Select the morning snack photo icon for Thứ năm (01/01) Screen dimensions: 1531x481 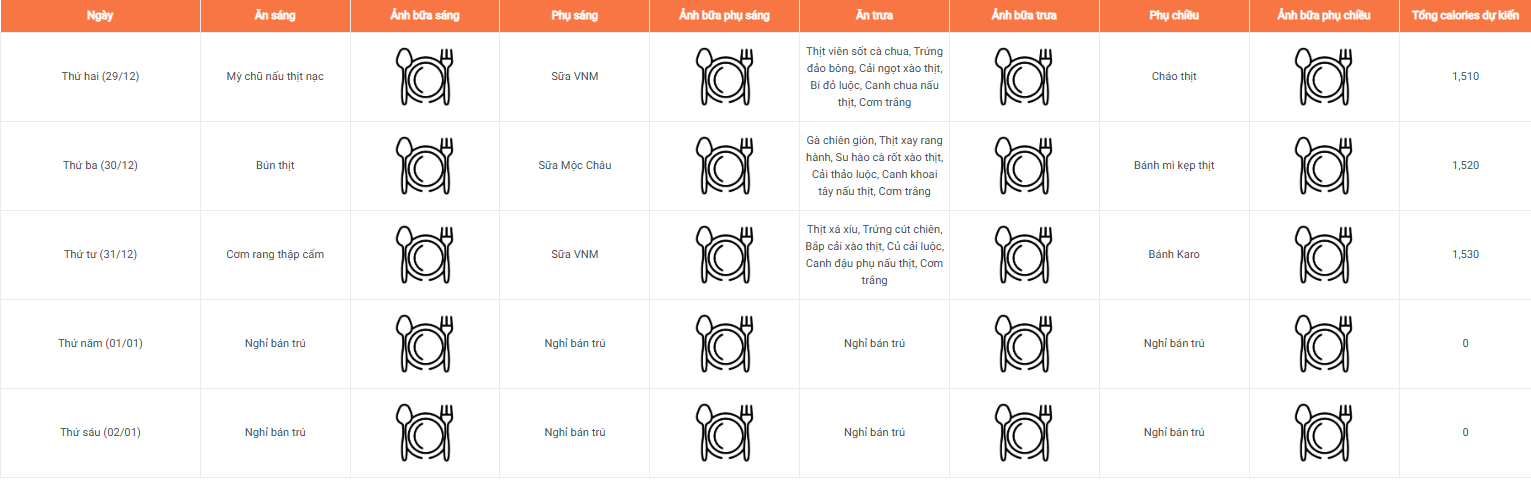(725, 343)
